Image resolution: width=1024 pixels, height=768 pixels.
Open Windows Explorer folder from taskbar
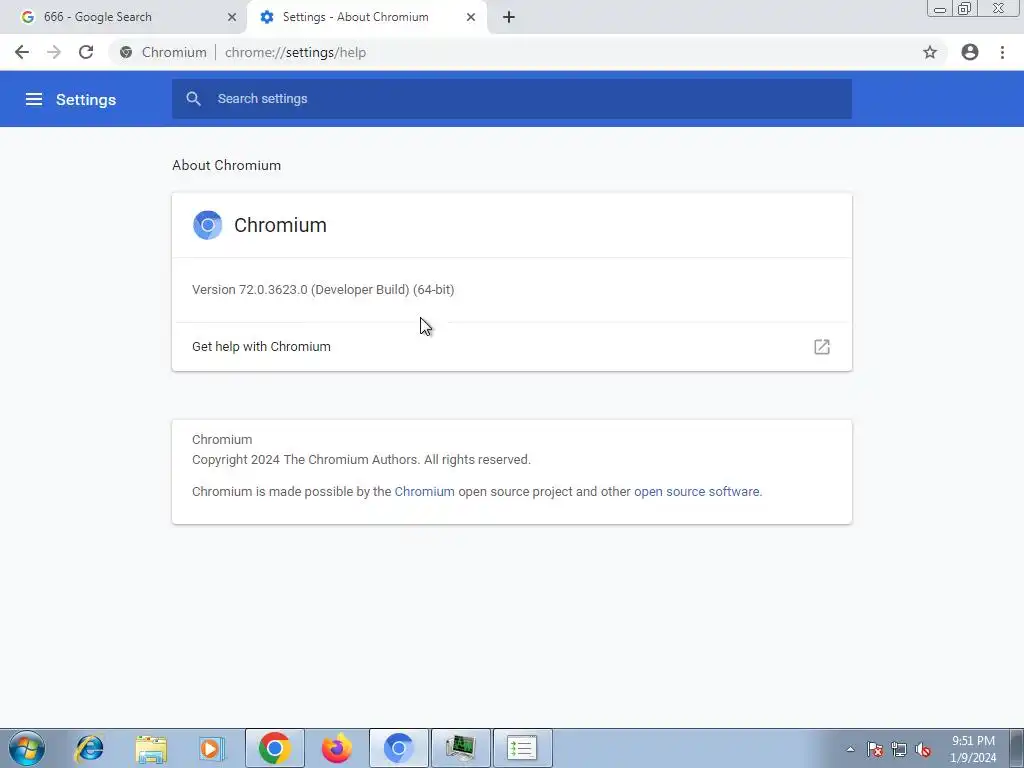pos(151,748)
